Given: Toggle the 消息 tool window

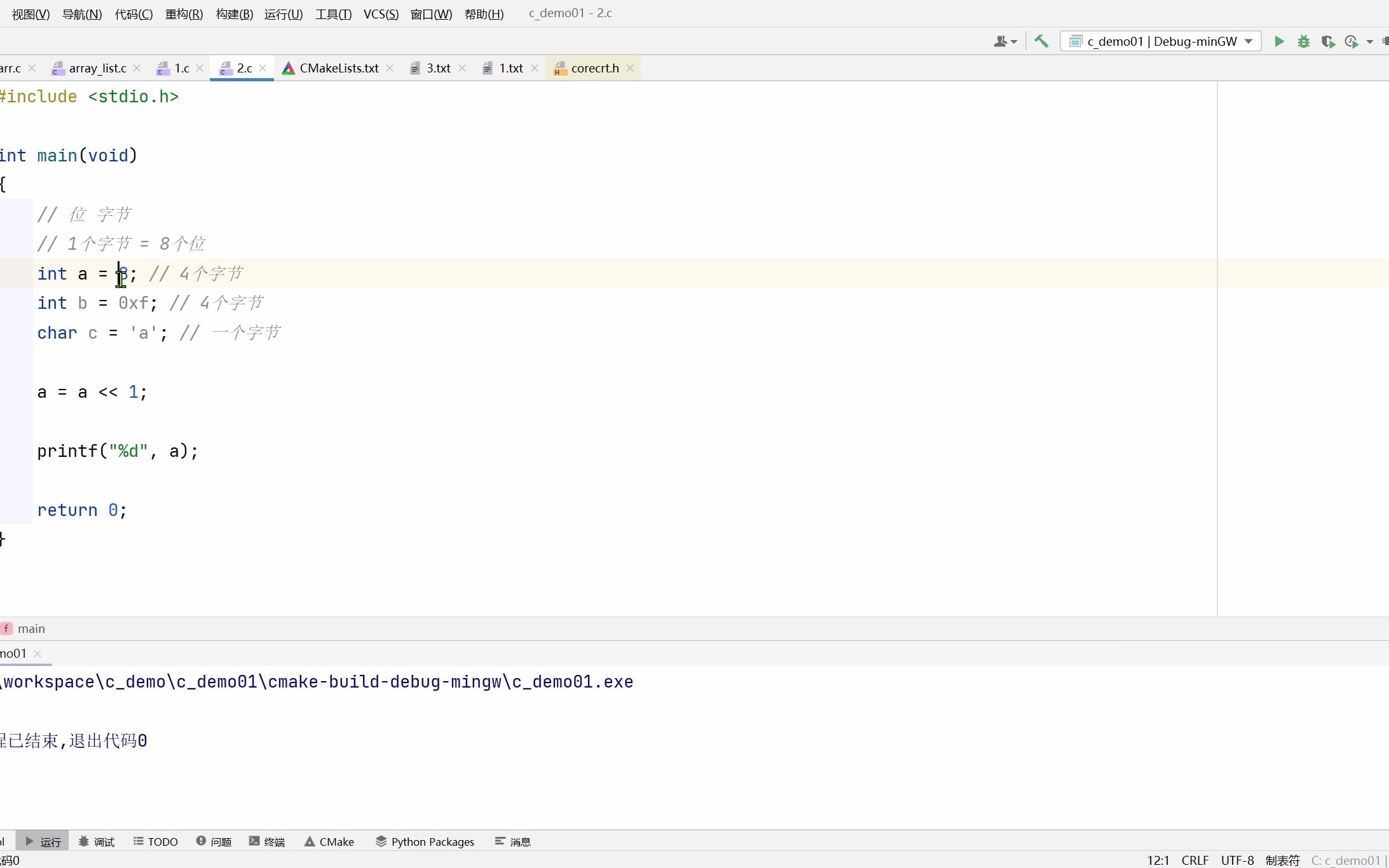Looking at the screenshot, I should point(513,841).
